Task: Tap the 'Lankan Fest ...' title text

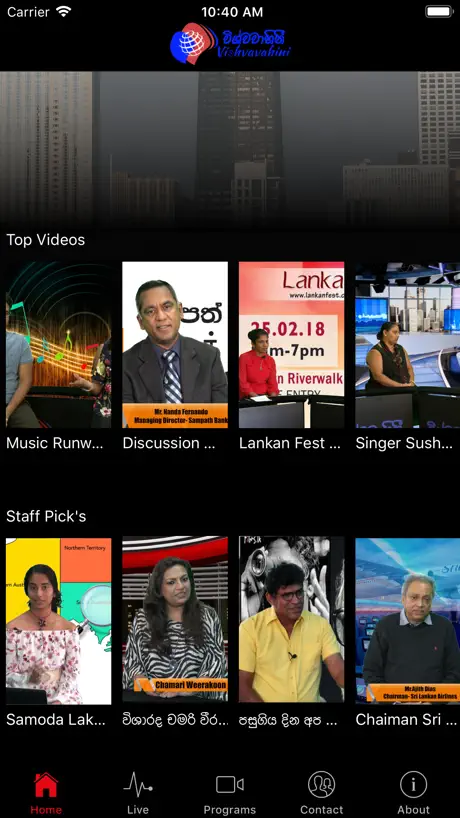Action: coord(290,443)
